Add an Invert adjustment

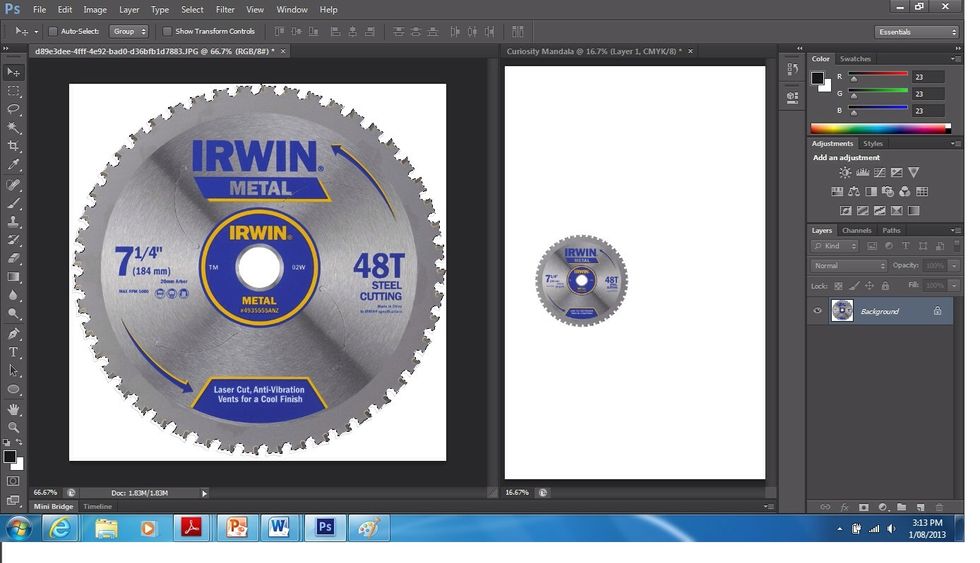pyautogui.click(x=846, y=211)
